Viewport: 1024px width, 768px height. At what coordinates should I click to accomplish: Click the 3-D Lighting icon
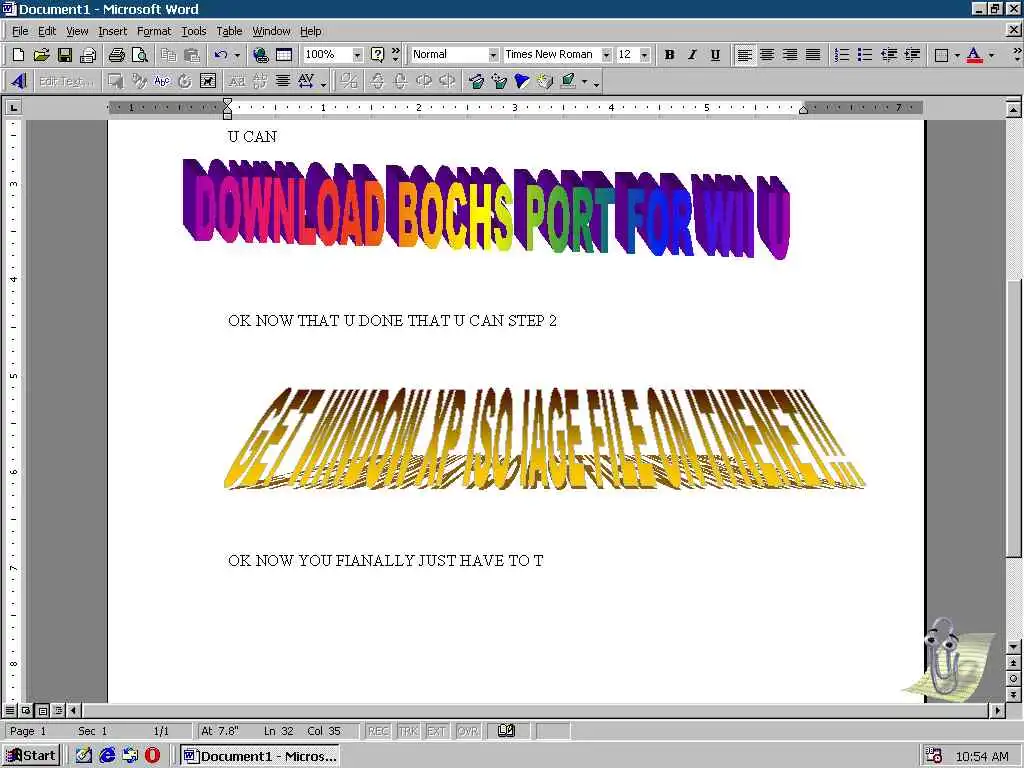tap(522, 82)
